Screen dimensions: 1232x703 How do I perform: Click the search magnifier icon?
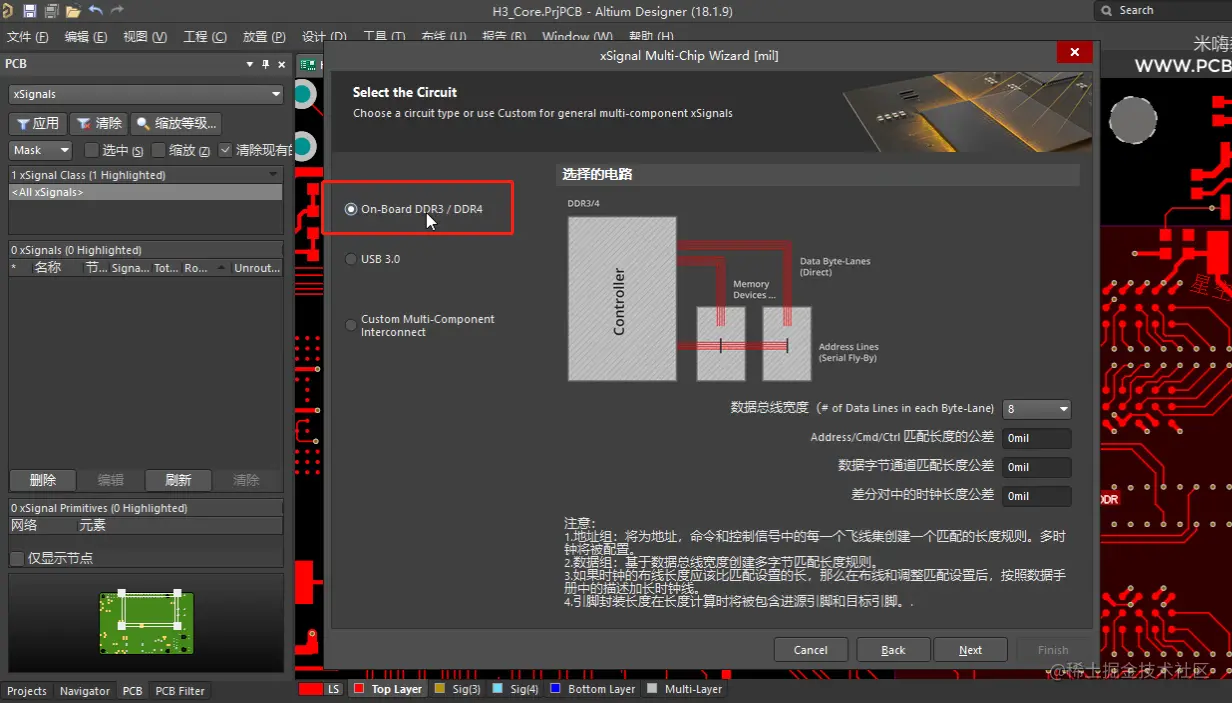[1107, 10]
